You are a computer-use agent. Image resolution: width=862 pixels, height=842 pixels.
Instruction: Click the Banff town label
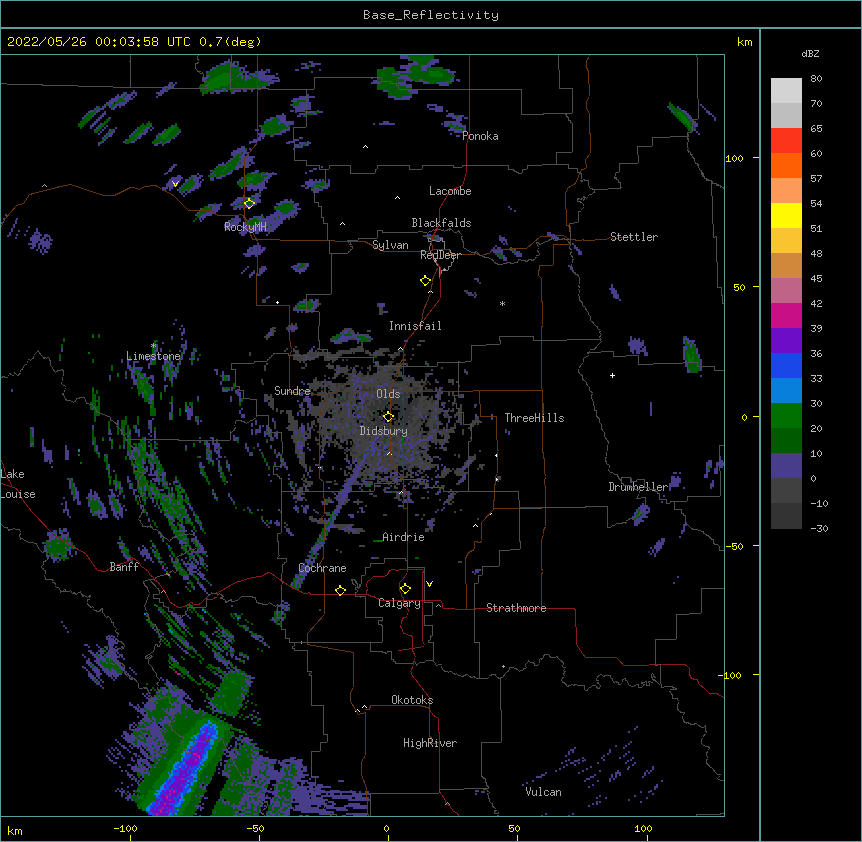coord(124,567)
